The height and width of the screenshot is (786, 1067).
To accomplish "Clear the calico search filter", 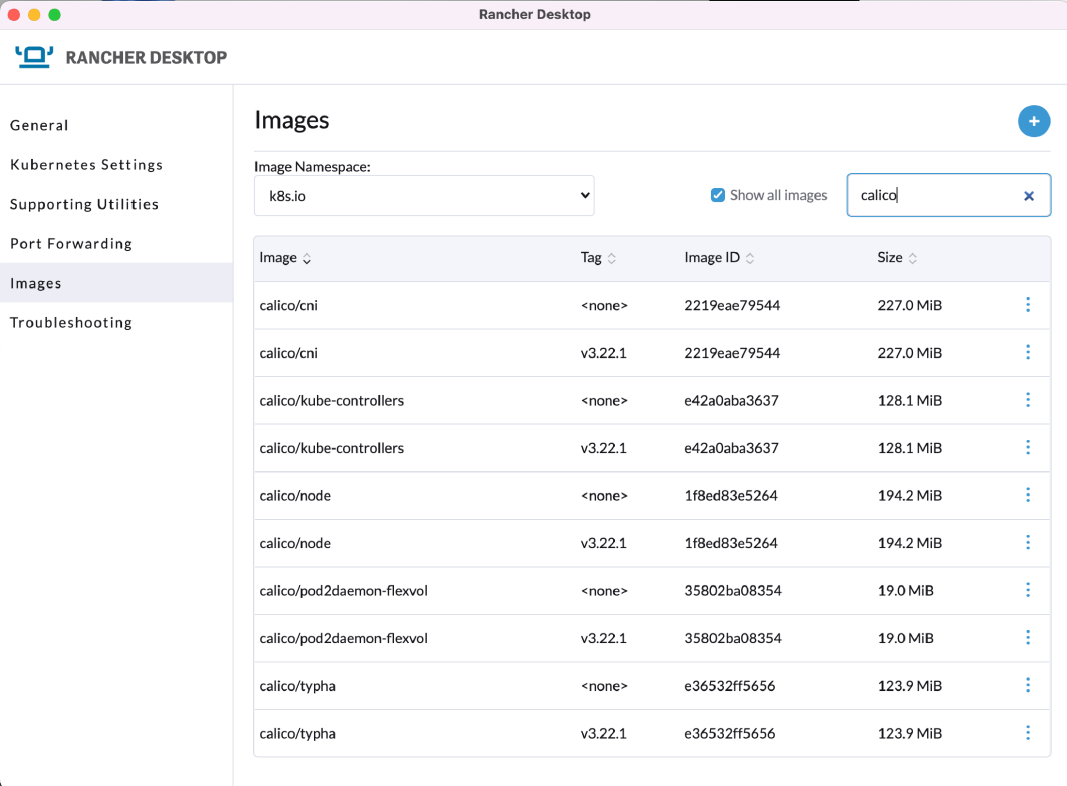I will pyautogui.click(x=1028, y=196).
